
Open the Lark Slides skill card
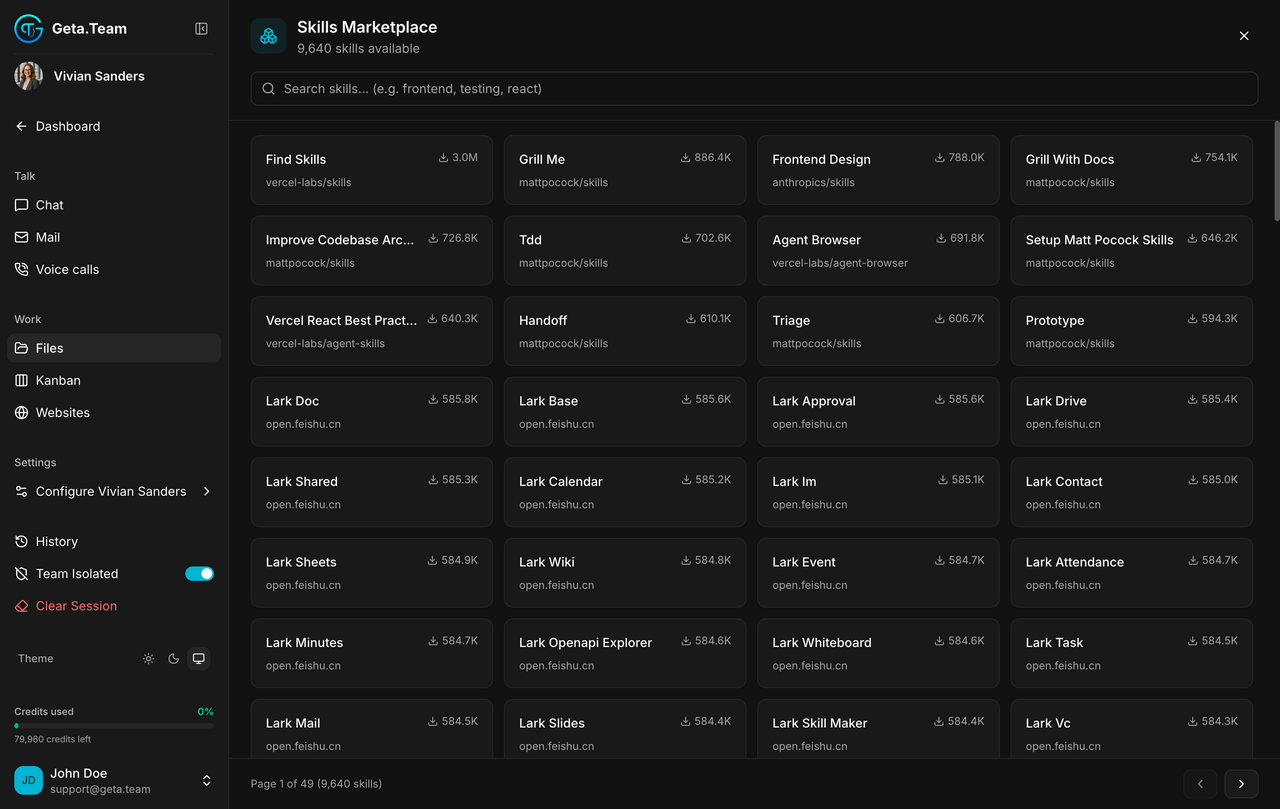625,729
